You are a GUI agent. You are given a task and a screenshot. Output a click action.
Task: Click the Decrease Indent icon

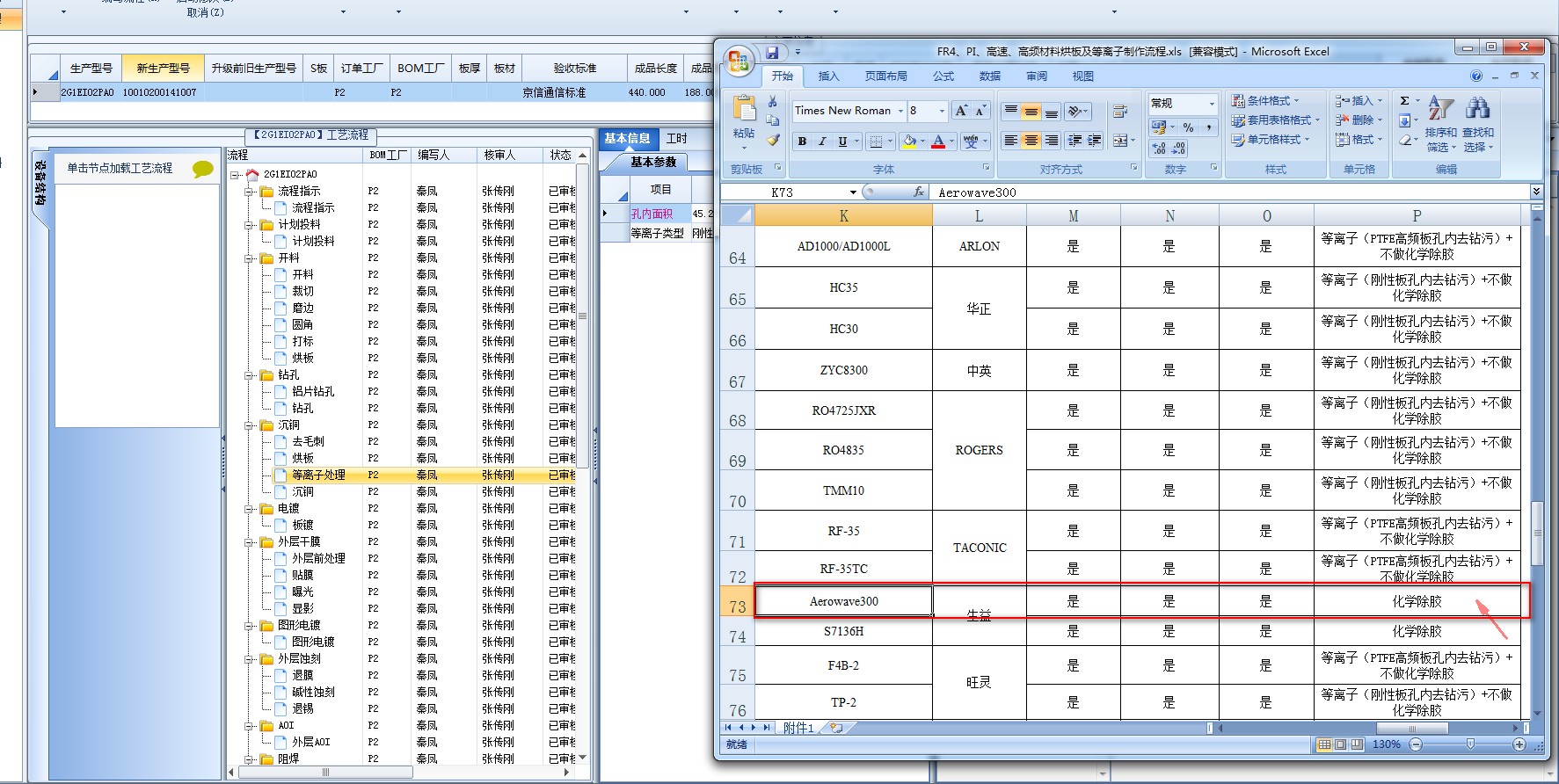[1075, 141]
